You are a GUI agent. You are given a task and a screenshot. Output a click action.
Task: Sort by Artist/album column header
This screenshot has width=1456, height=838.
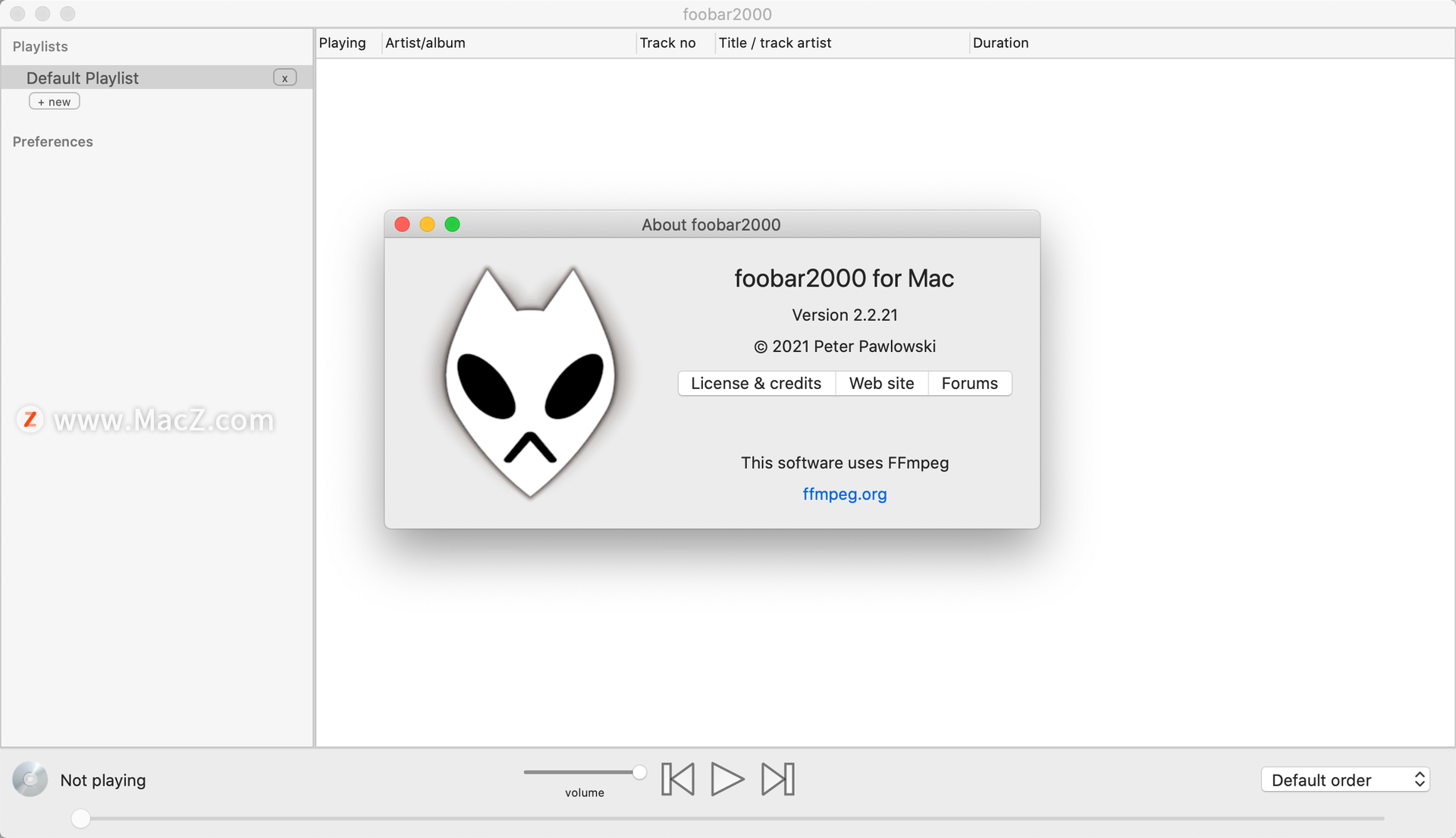[508, 43]
